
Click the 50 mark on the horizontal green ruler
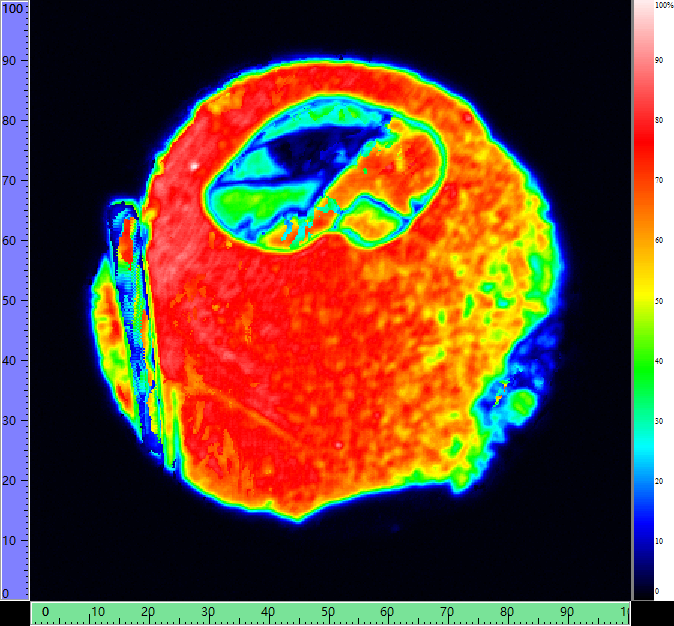coord(327,612)
